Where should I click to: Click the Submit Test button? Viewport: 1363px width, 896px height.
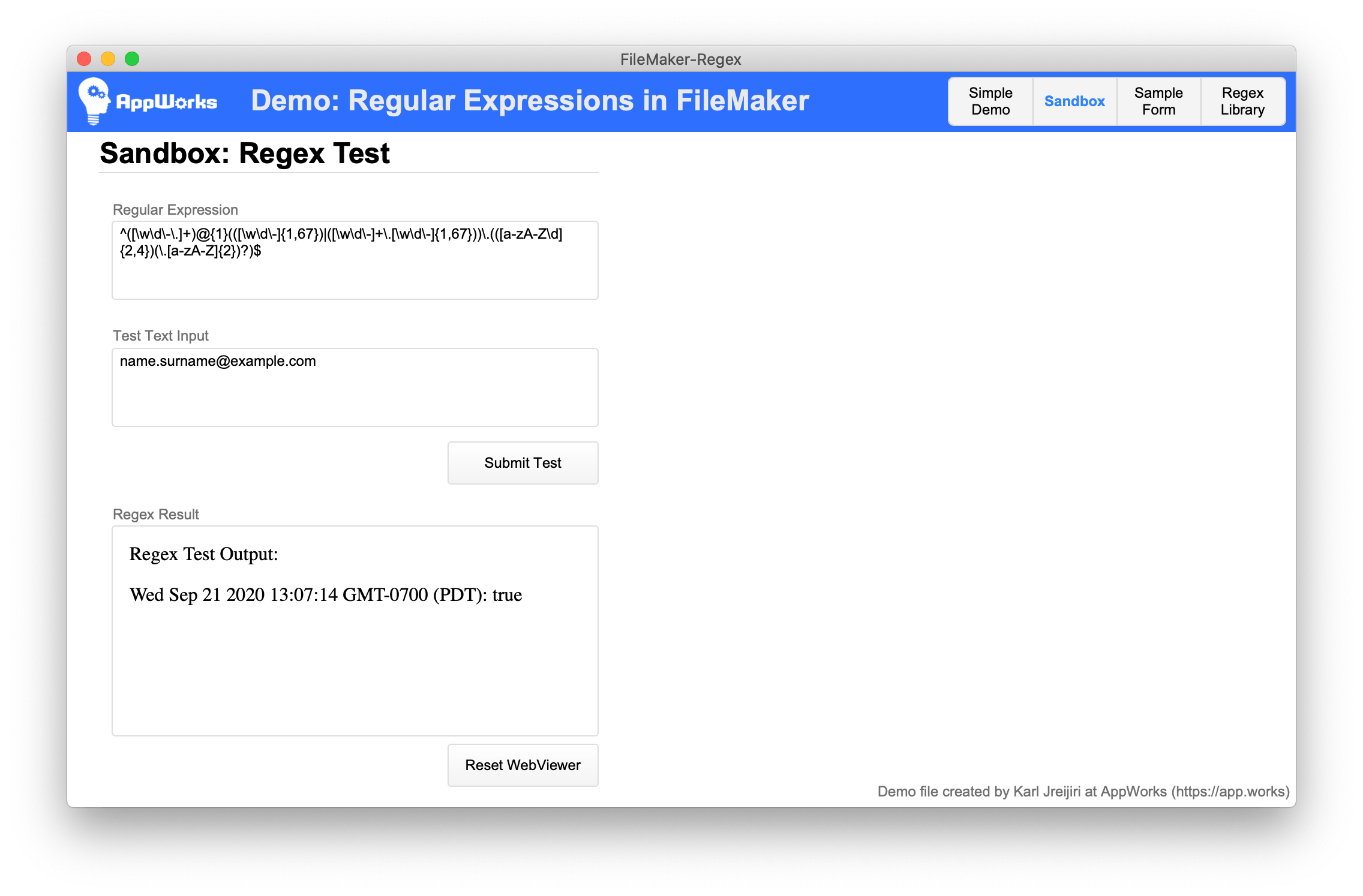point(523,463)
